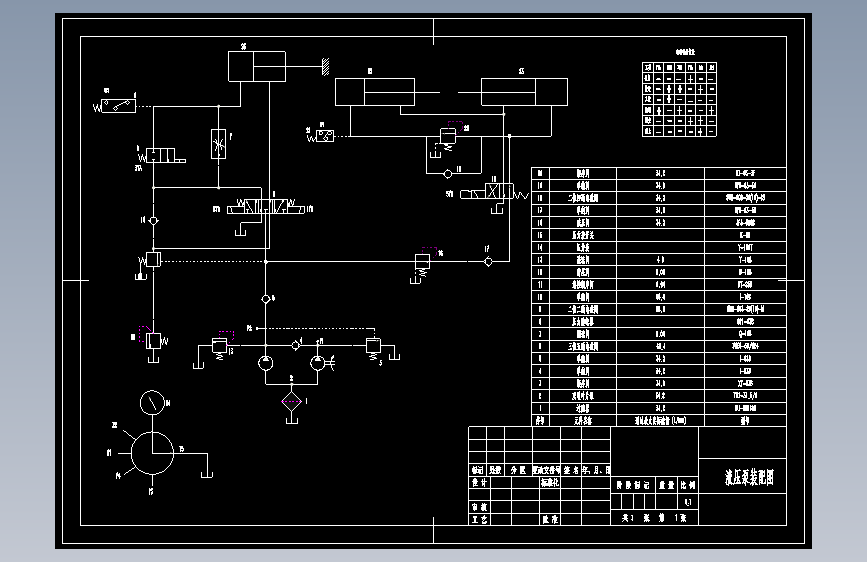Select the fixed displacement pump symbol
The width and height of the screenshot is (867, 562).
265,363
